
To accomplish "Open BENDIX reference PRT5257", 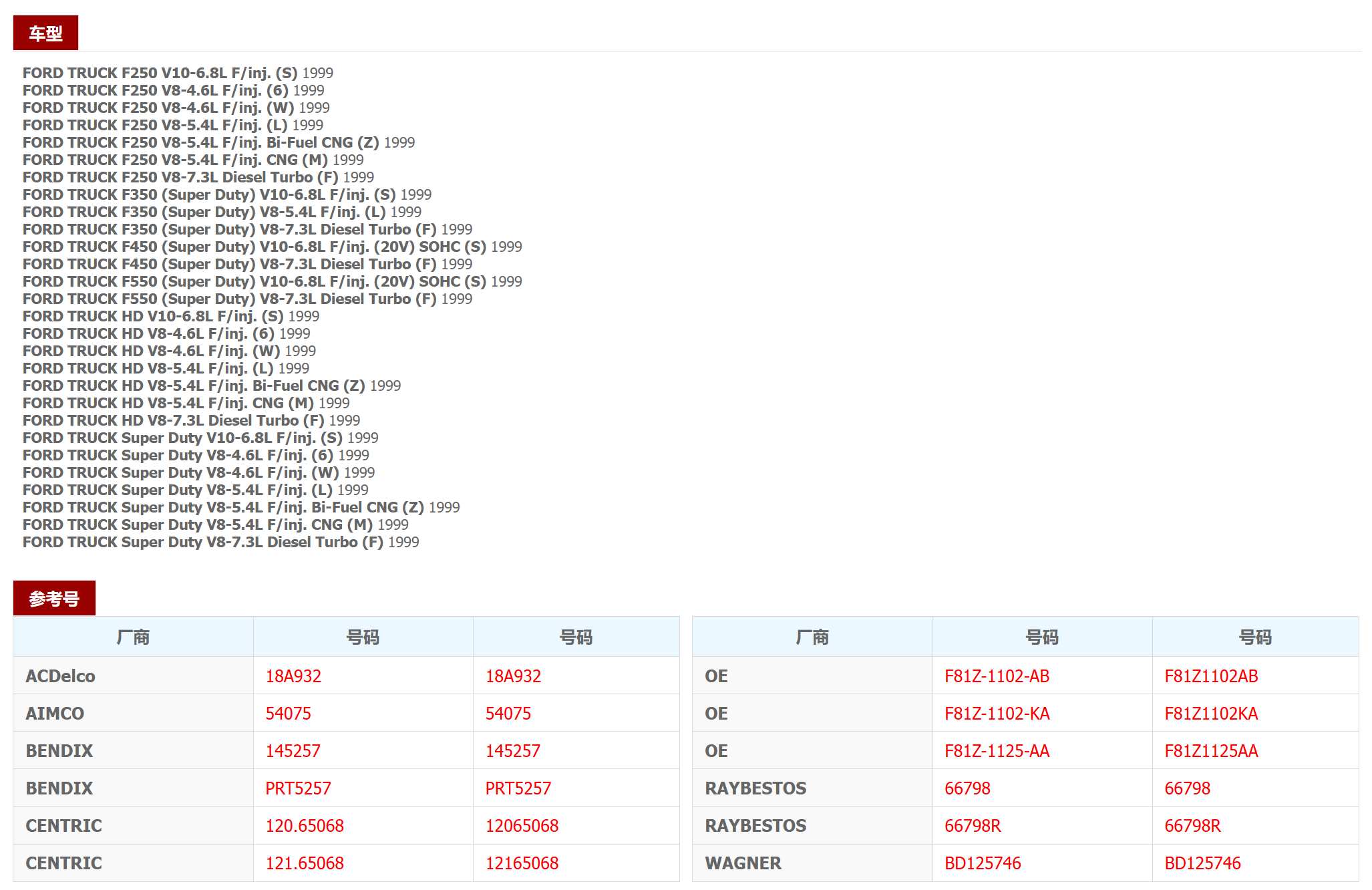I will click(x=298, y=788).
